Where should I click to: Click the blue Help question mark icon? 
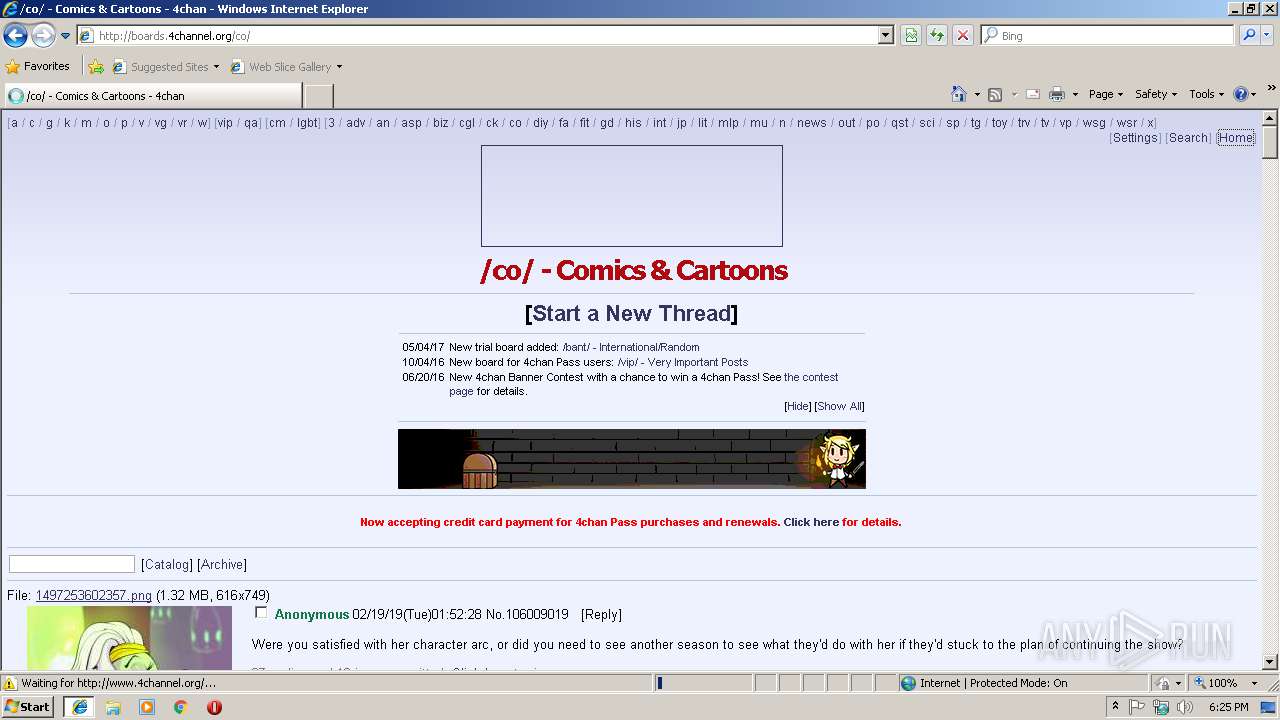pos(1241,94)
